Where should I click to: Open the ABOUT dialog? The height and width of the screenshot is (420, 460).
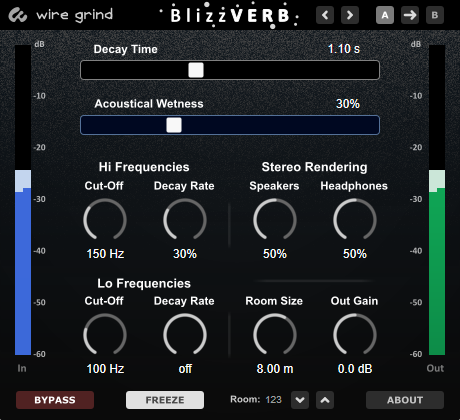(x=405, y=400)
